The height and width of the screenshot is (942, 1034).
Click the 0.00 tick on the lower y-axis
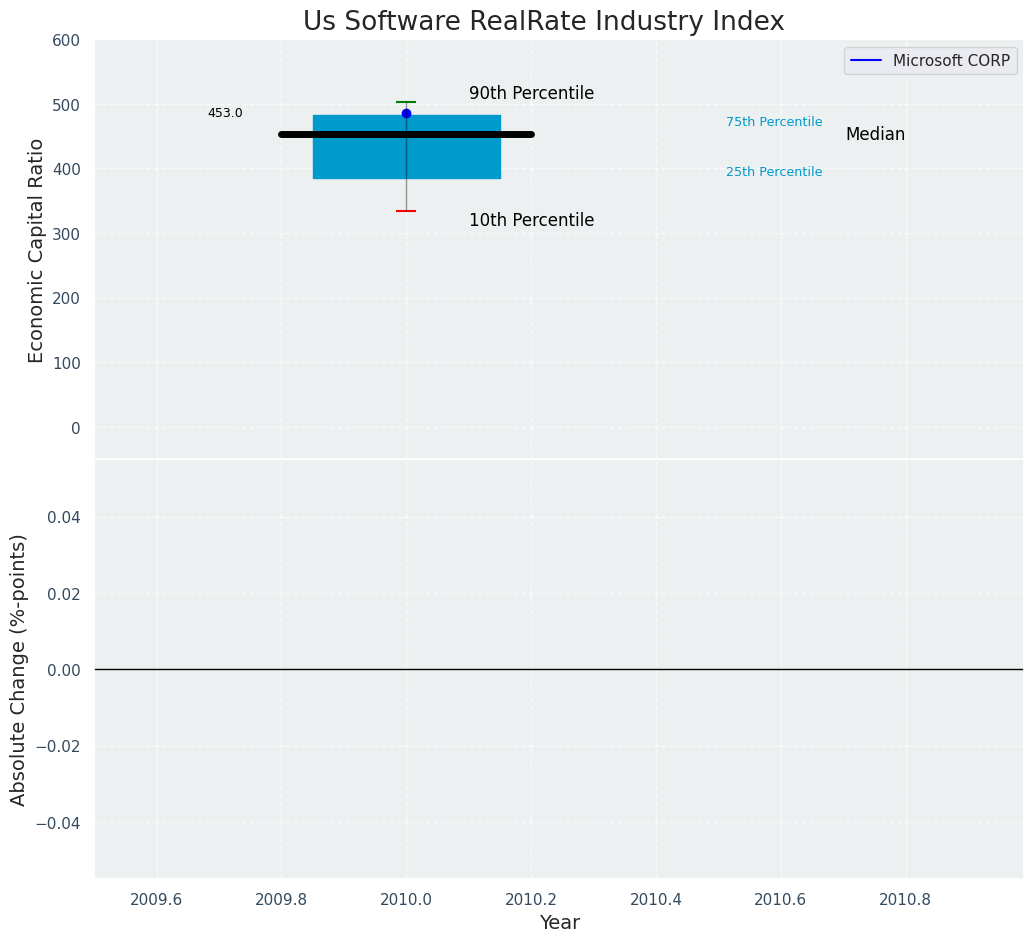[x=63, y=670]
